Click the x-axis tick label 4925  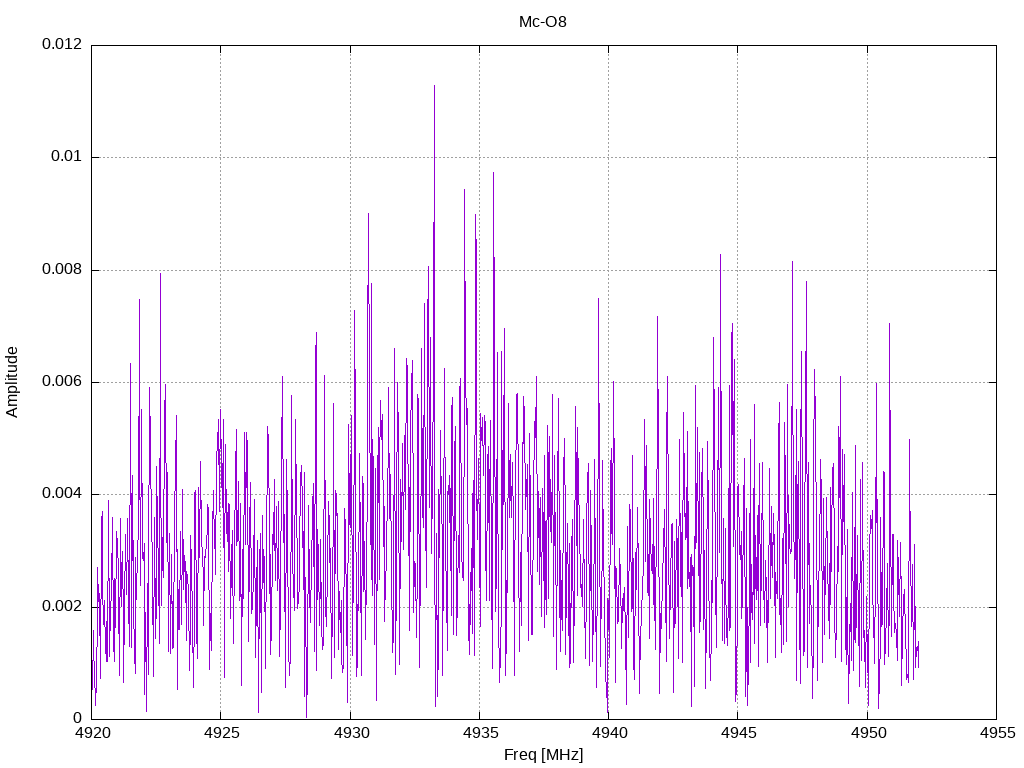tap(221, 733)
